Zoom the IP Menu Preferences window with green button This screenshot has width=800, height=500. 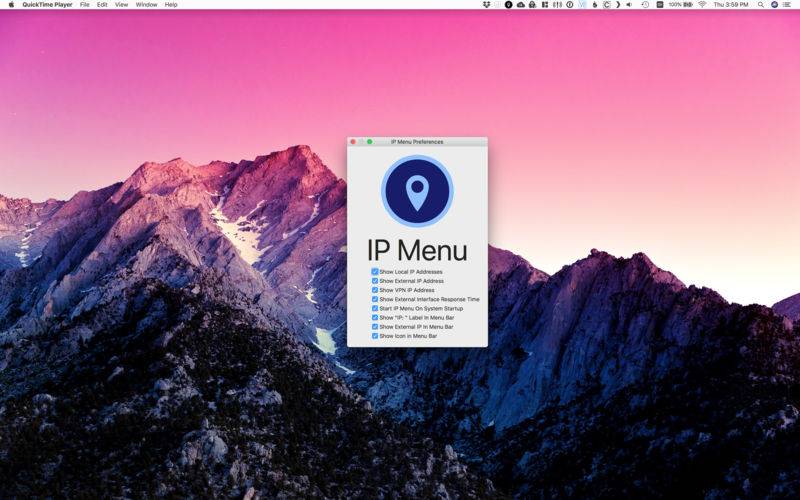point(370,142)
